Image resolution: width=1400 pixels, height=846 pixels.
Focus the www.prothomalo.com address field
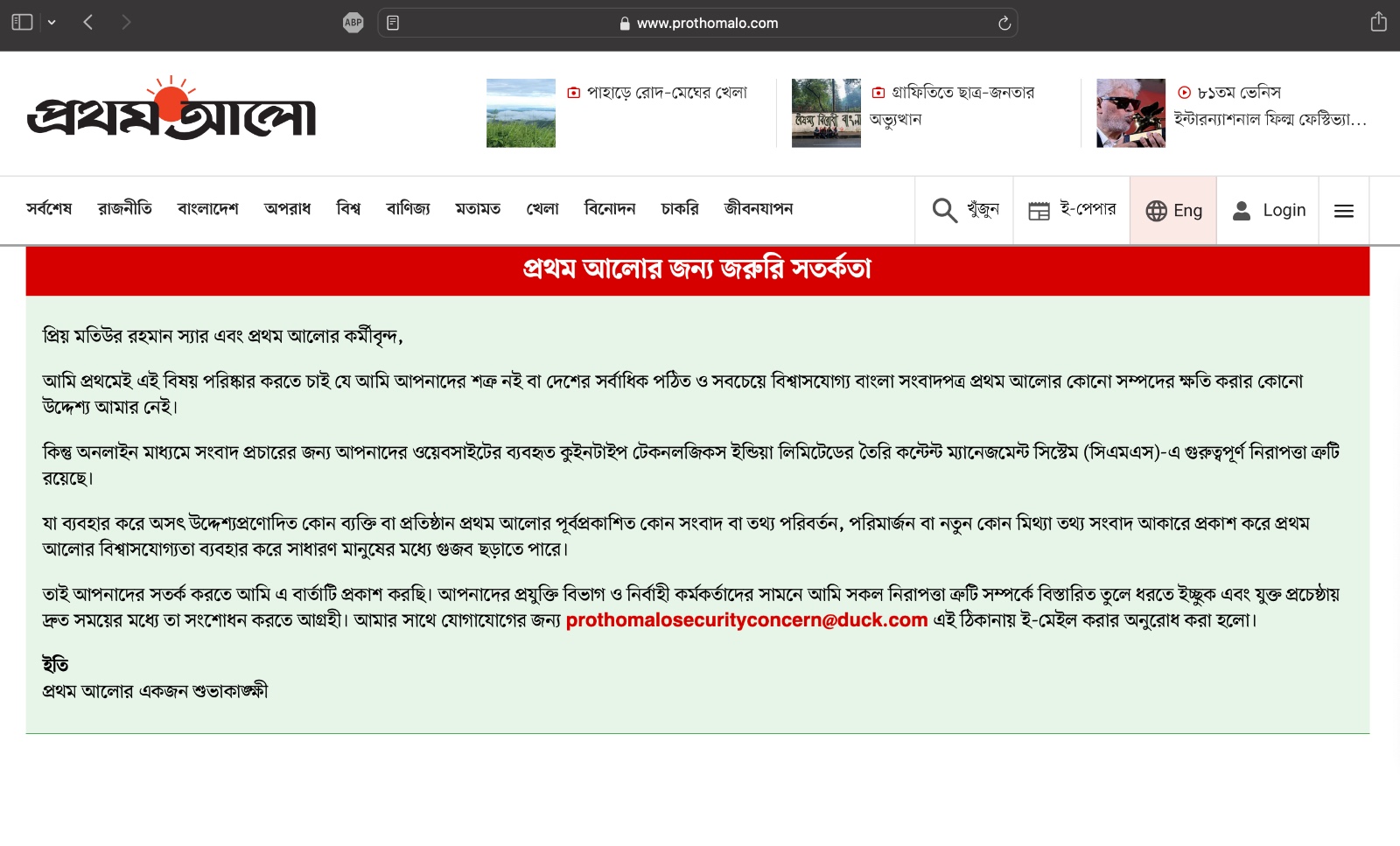click(697, 23)
